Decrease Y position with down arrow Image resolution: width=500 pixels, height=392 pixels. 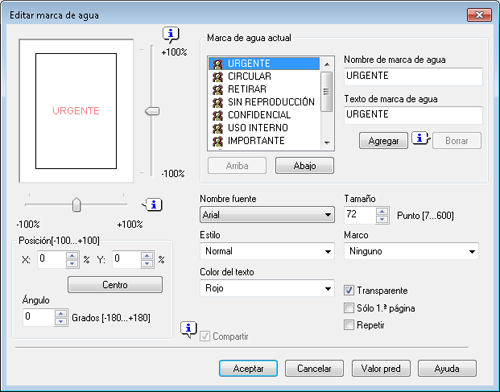(x=147, y=264)
